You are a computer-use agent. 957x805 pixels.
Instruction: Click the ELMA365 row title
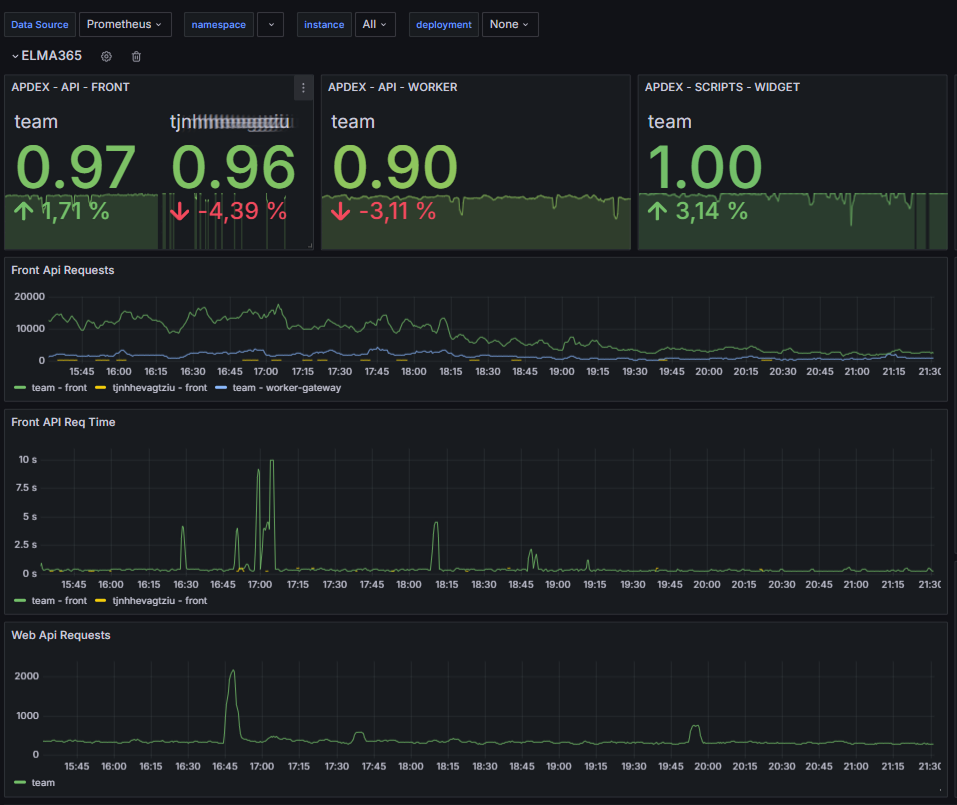pyautogui.click(x=51, y=56)
